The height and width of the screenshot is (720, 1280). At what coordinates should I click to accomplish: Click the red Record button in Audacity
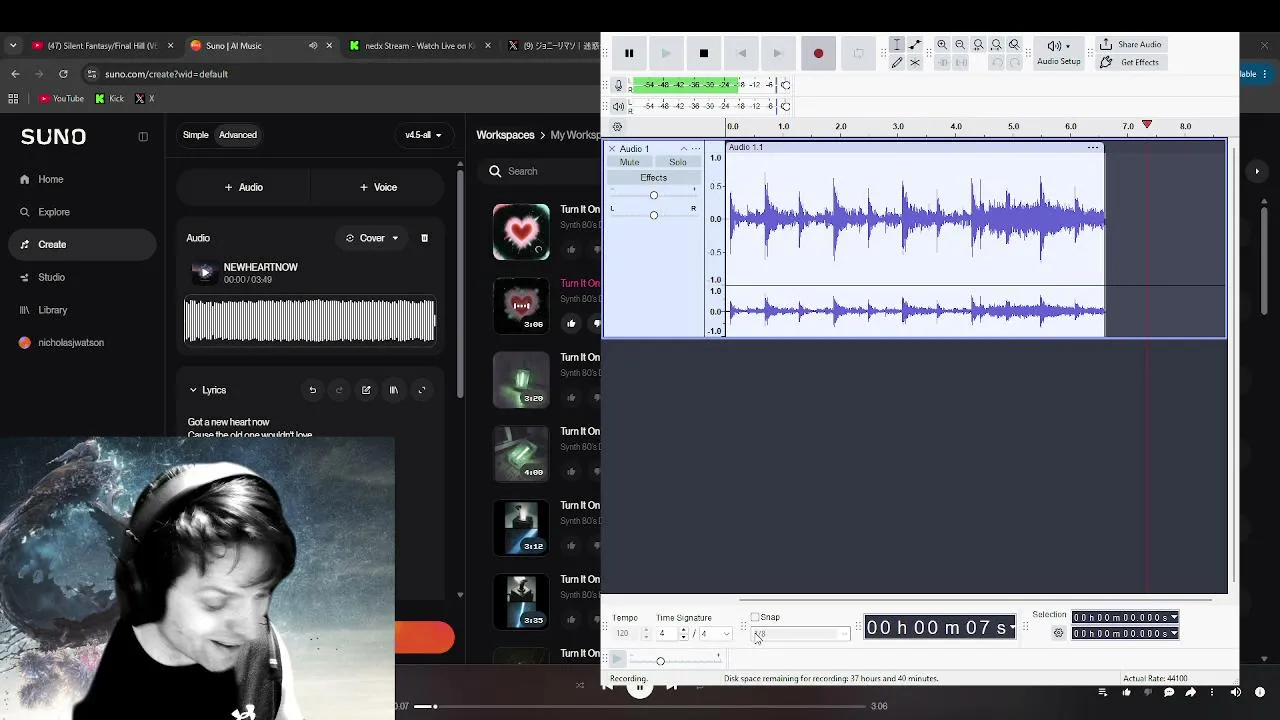pyautogui.click(x=818, y=53)
